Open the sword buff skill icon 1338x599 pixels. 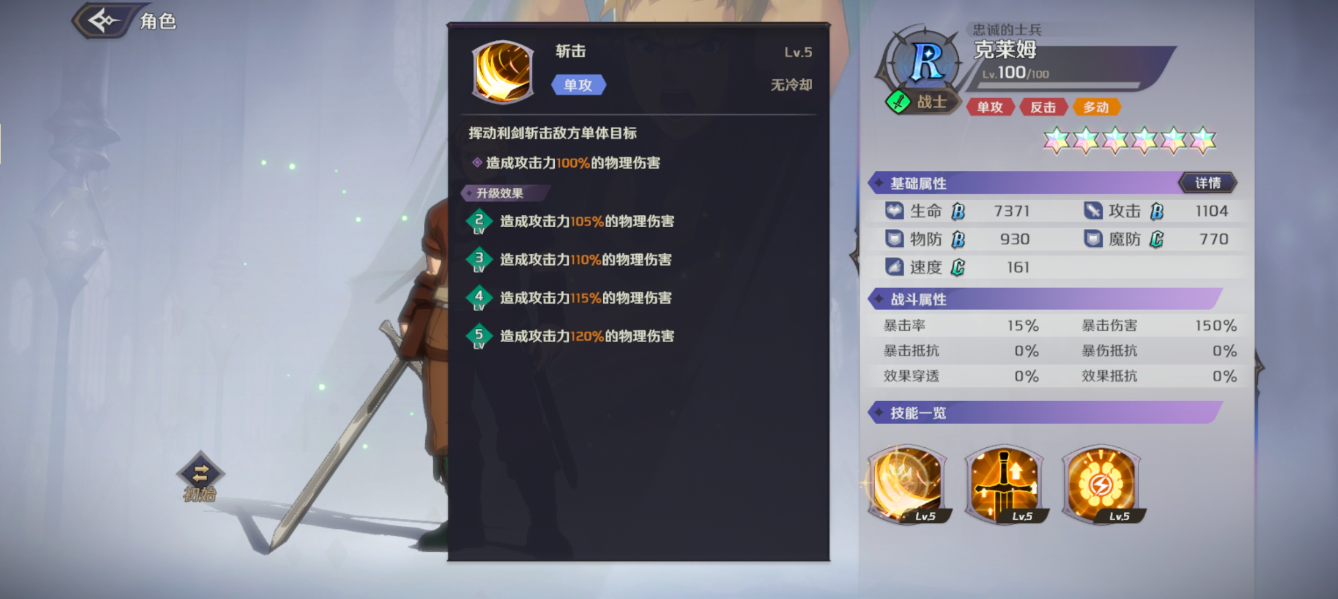point(1004,485)
